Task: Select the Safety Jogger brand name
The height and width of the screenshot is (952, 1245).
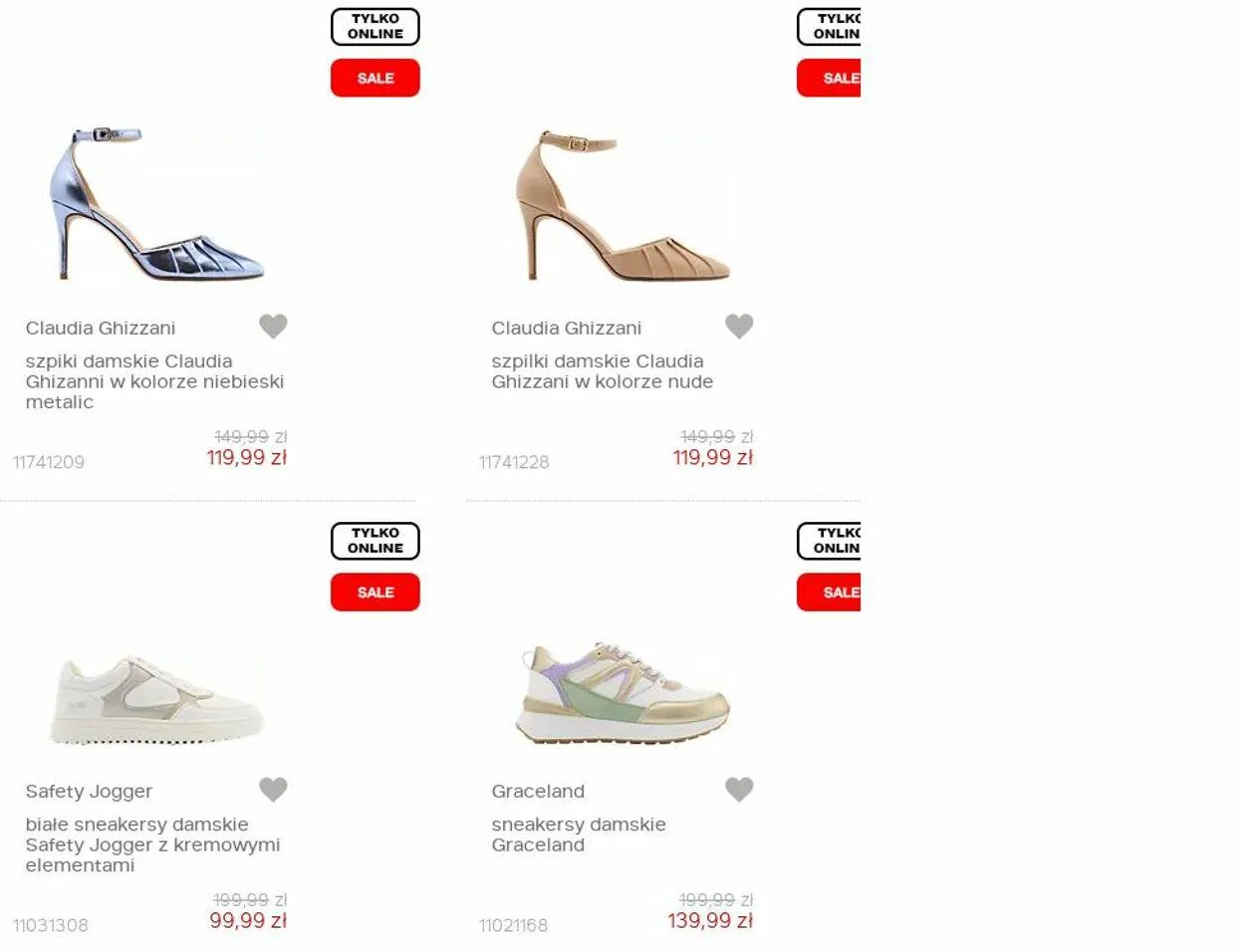Action: (x=89, y=792)
